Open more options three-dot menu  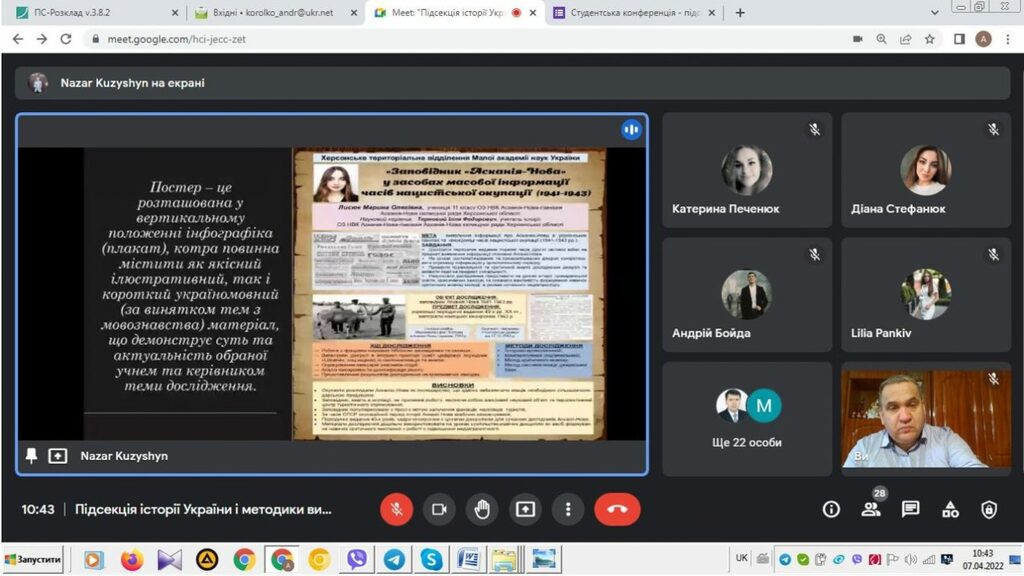coord(568,509)
